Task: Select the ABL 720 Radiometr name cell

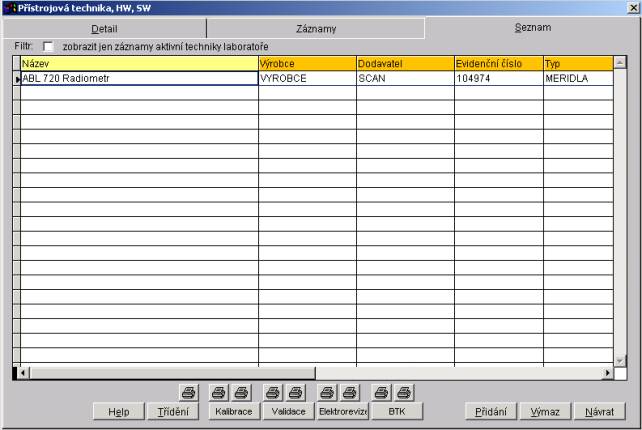Action: (x=138, y=78)
